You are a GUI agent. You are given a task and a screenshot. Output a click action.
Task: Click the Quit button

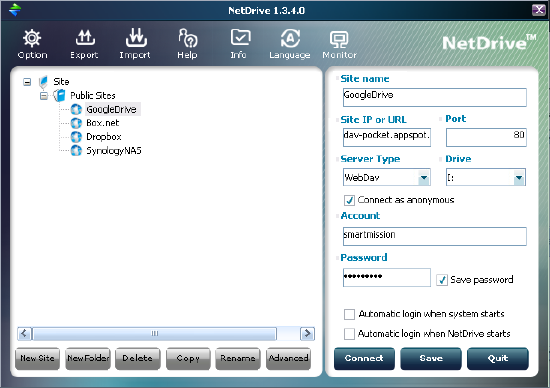pos(498,359)
